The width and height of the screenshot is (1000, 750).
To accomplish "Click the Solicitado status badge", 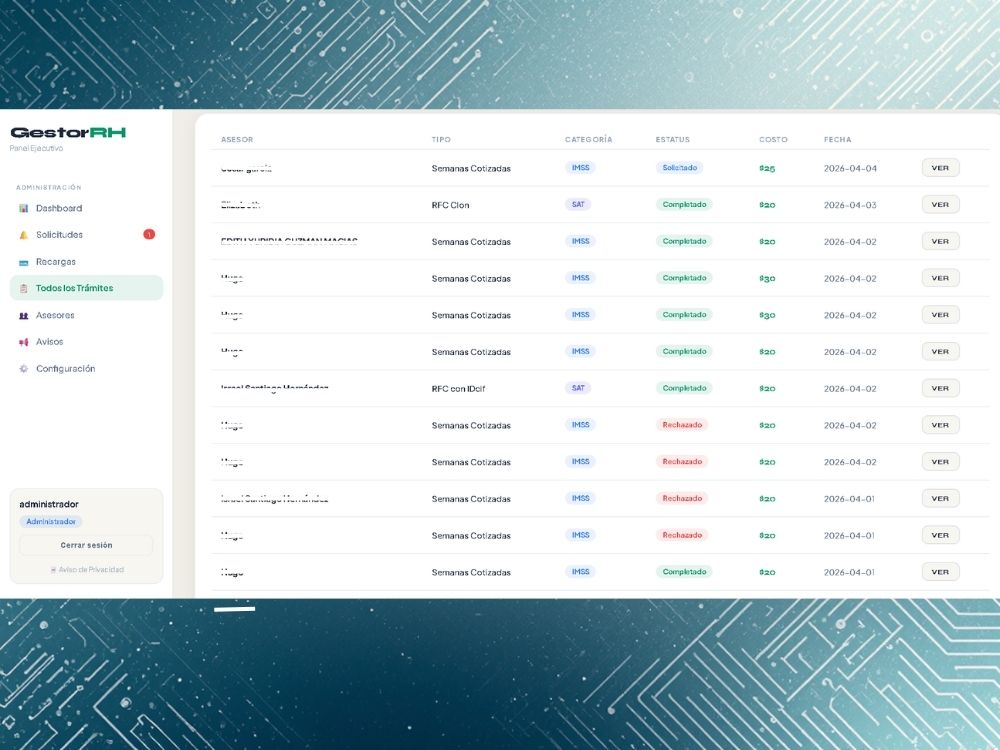I will pos(679,168).
